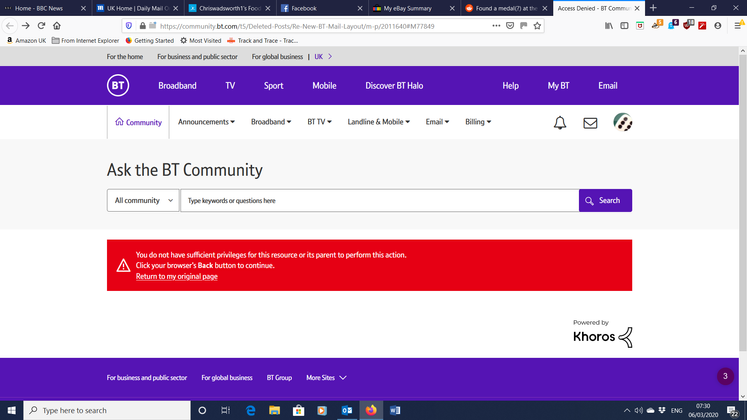Select Sport in the purple navigation bar
The image size is (747, 420).
tap(273, 86)
